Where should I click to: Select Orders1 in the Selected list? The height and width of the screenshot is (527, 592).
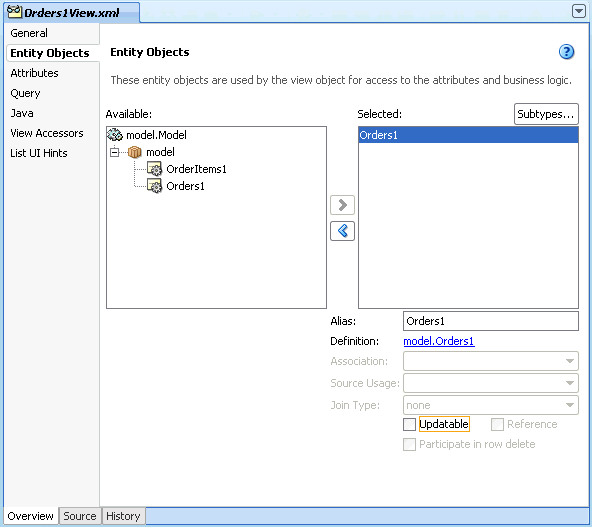tap(468, 135)
